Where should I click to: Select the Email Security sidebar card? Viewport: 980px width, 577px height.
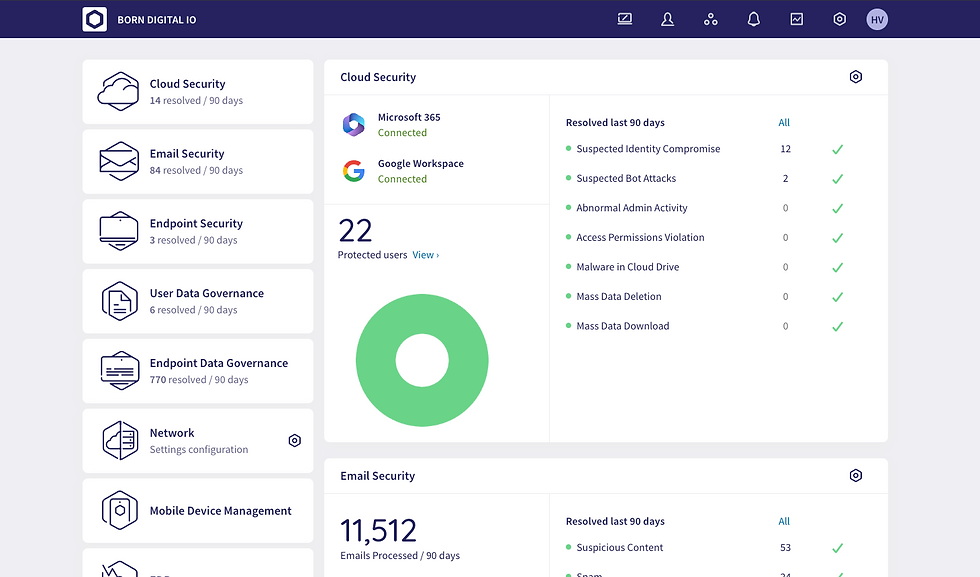(198, 161)
